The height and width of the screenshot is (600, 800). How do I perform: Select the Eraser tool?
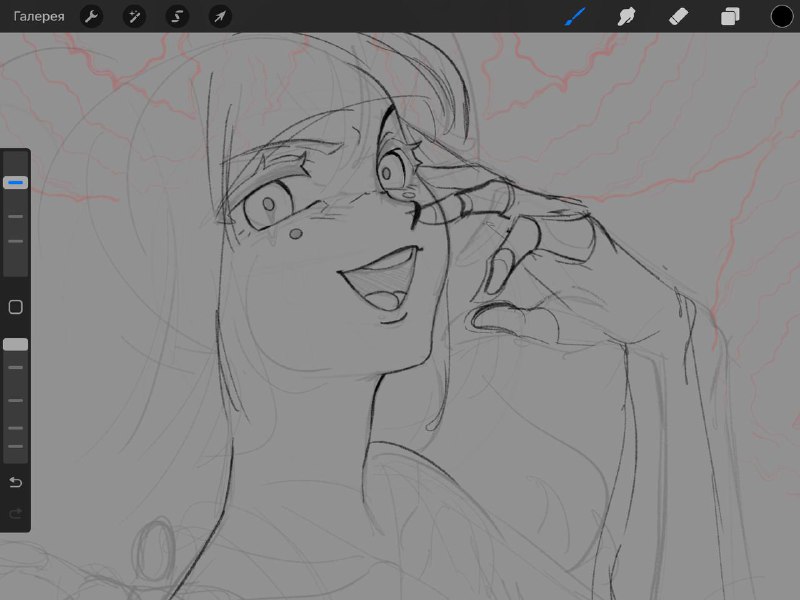[678, 16]
